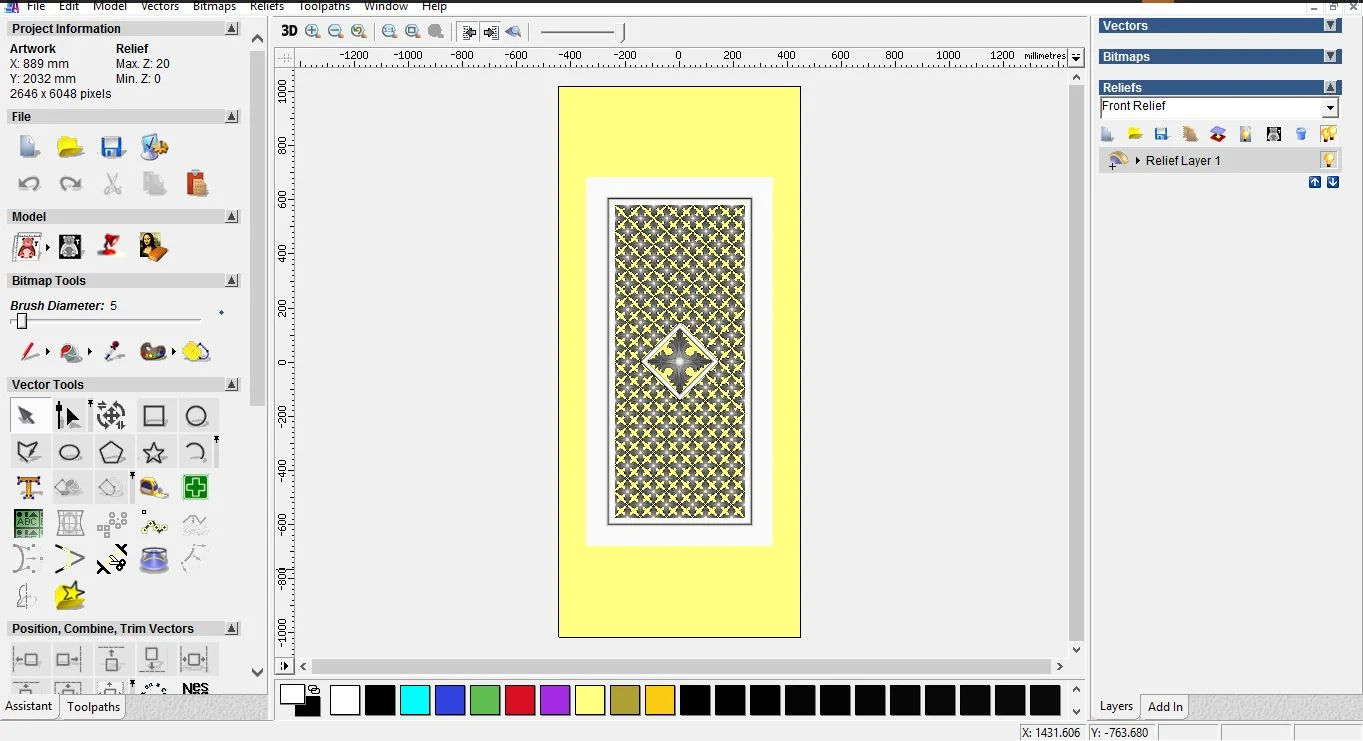
Task: Switch to the Toolpaths tab
Action: point(94,707)
